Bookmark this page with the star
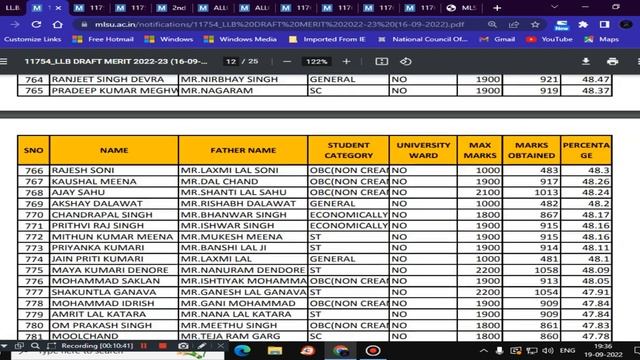This screenshot has height=360, width=640. pyautogui.click(x=535, y=24)
